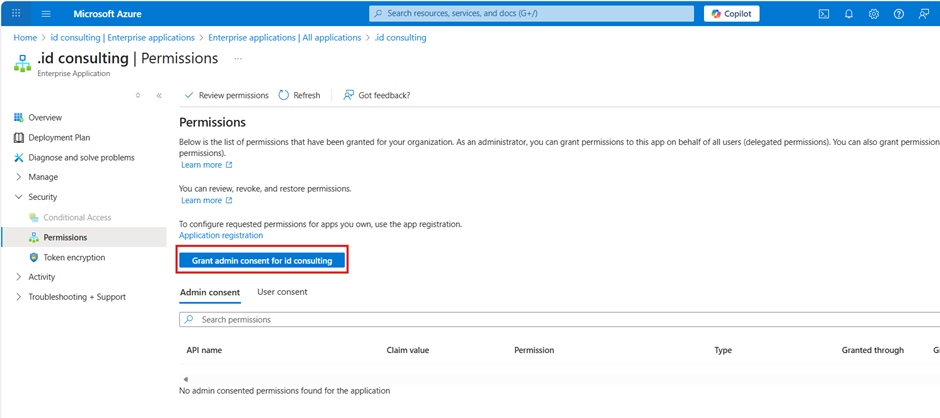Open id consulting | Enterprise applications breadcrumb

click(x=123, y=37)
